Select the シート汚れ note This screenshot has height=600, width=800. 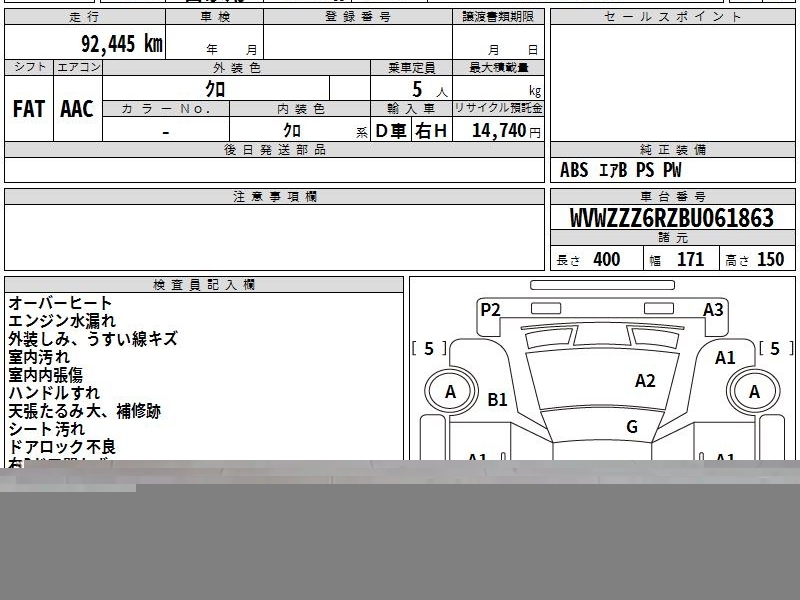click(x=46, y=429)
